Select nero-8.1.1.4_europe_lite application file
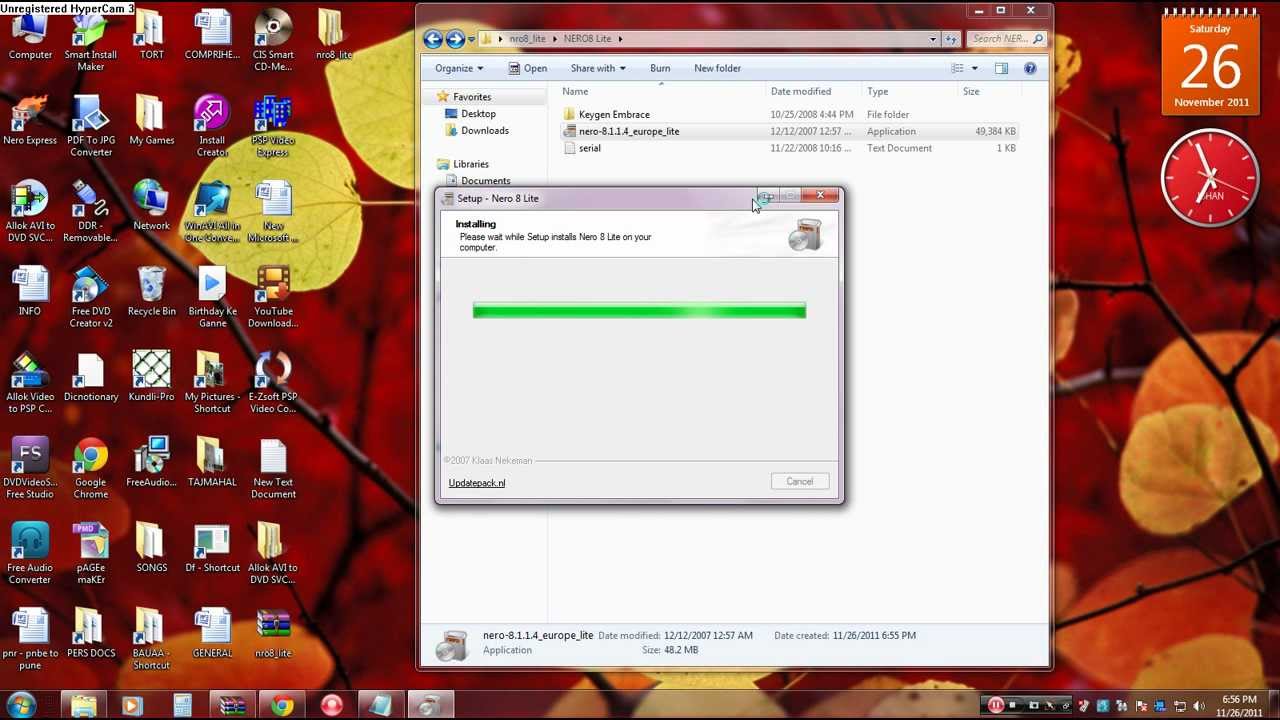 (628, 131)
